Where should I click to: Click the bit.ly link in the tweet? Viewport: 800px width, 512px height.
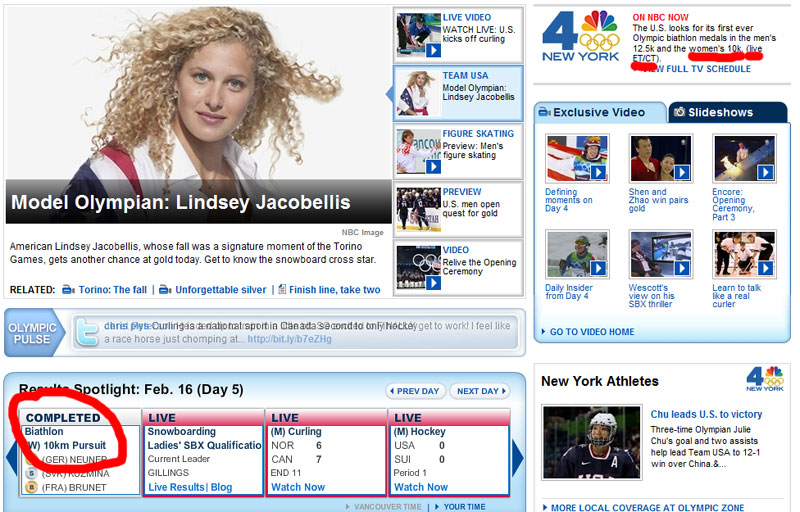tap(289, 339)
